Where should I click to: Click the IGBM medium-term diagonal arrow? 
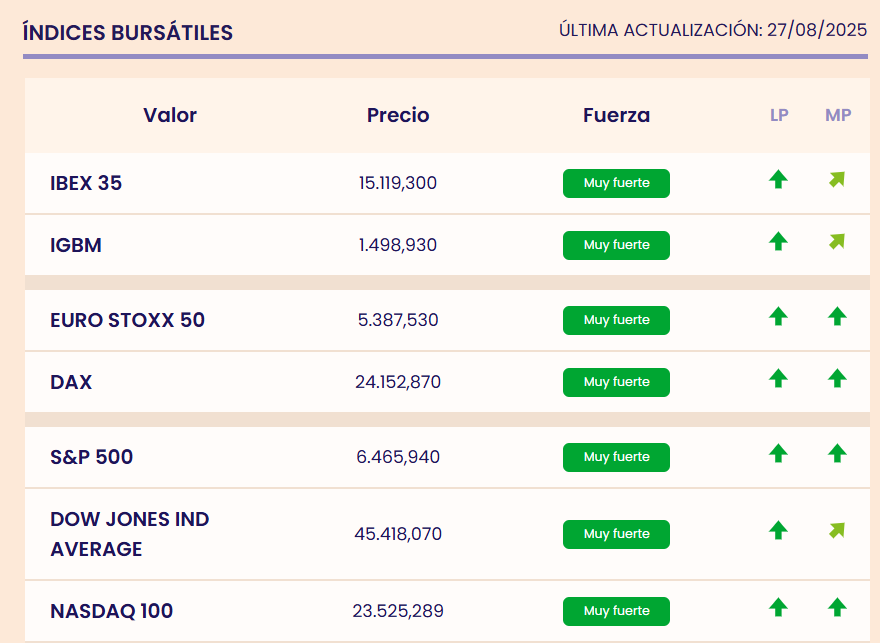pyautogui.click(x=837, y=241)
